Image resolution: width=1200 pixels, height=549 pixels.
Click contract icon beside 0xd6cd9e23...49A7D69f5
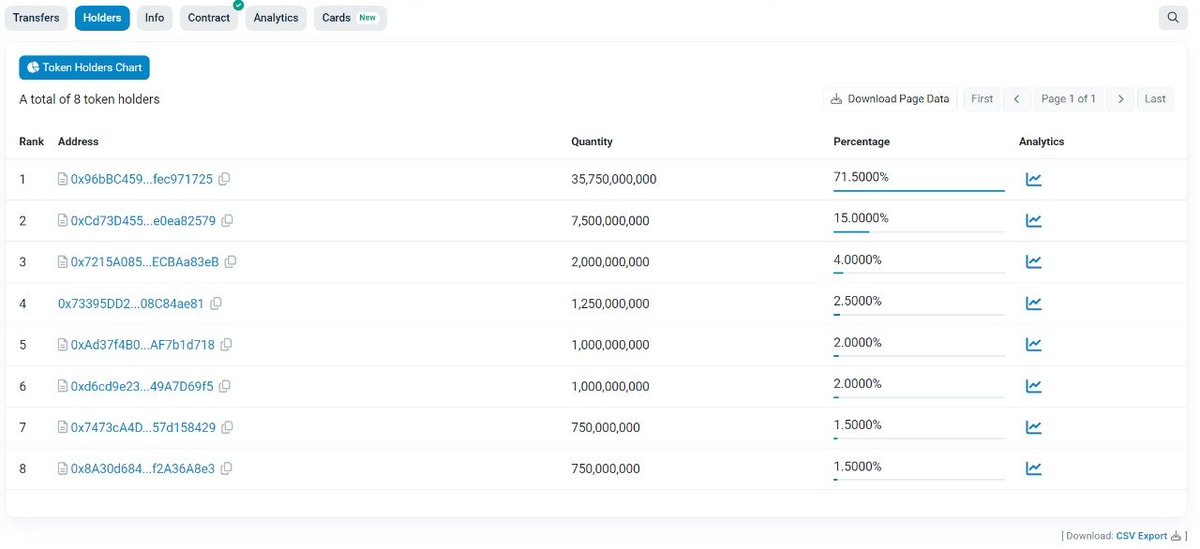tap(63, 386)
